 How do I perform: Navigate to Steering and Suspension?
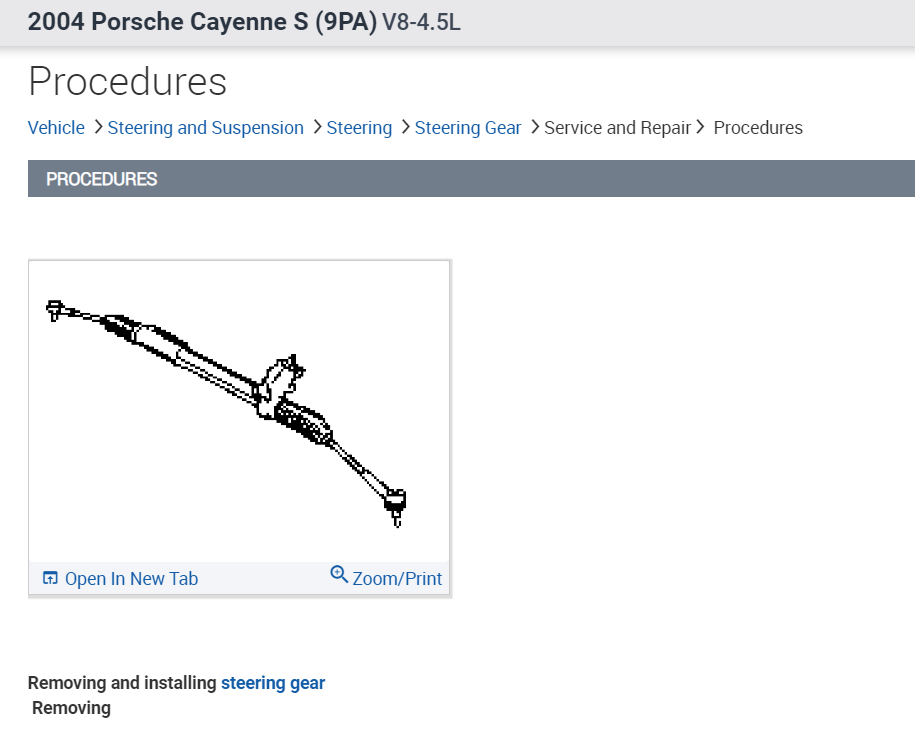click(x=205, y=127)
